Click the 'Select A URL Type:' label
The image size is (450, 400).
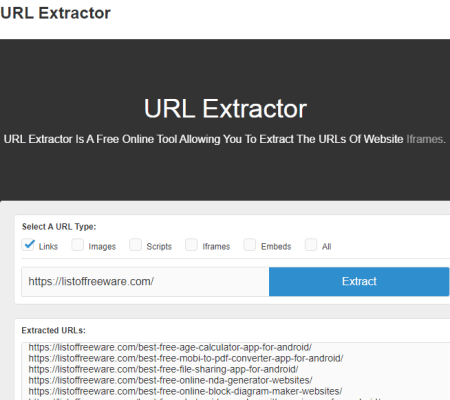coord(59,227)
